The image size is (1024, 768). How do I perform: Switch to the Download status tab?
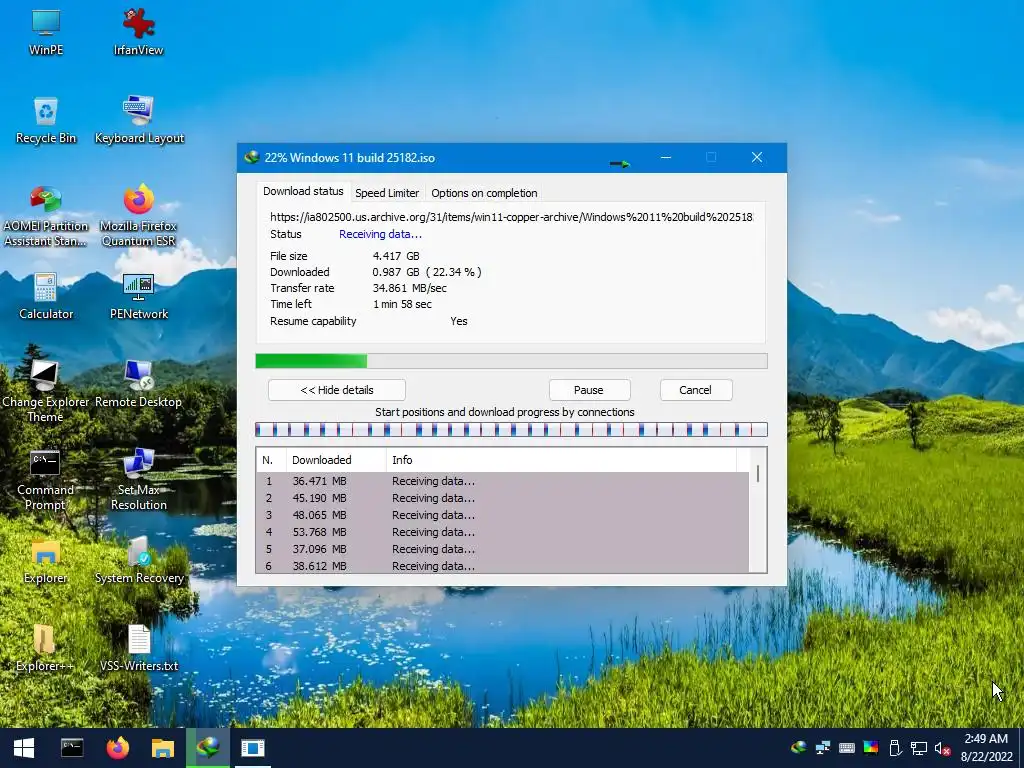tap(303, 191)
